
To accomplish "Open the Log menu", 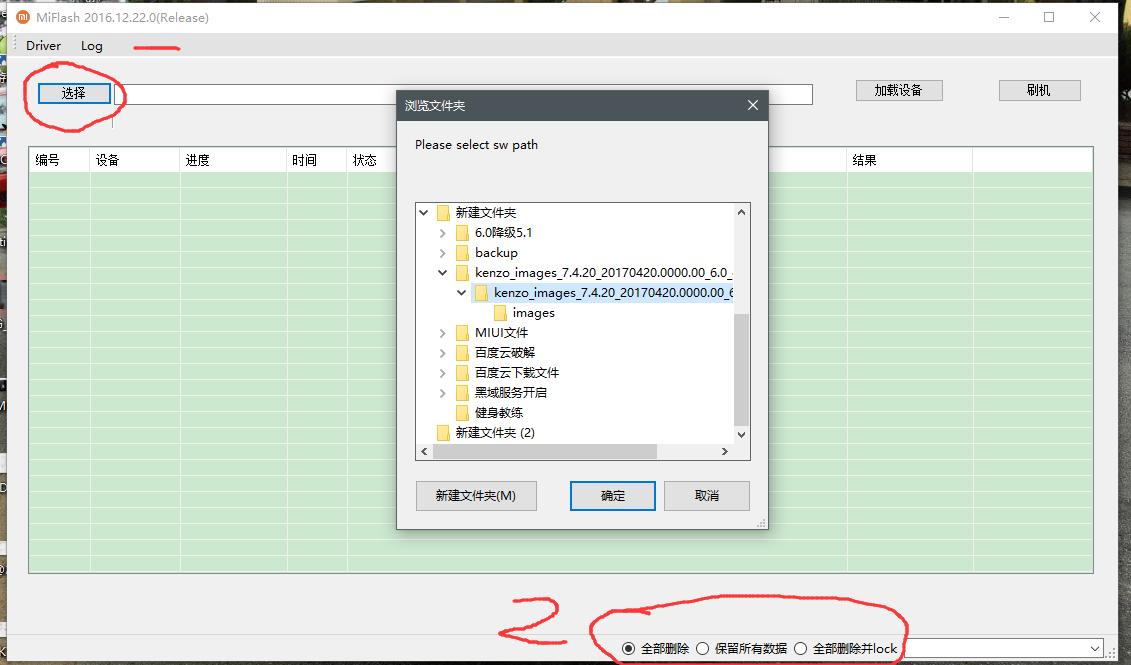I will coord(92,45).
